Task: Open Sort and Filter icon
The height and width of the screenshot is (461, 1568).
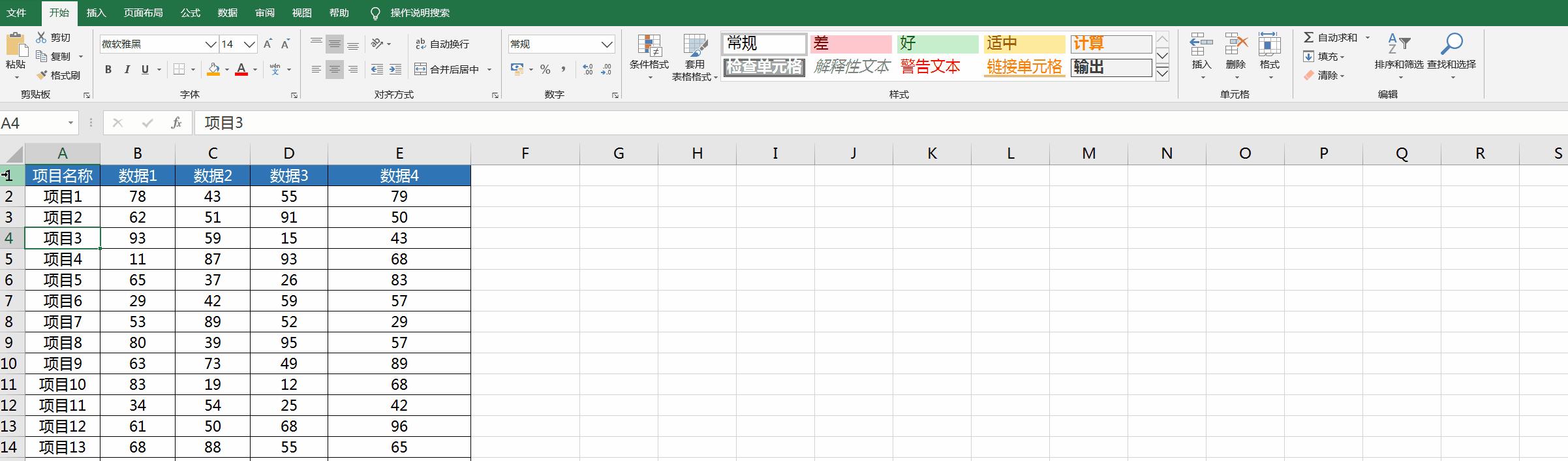Action: coord(1399,44)
